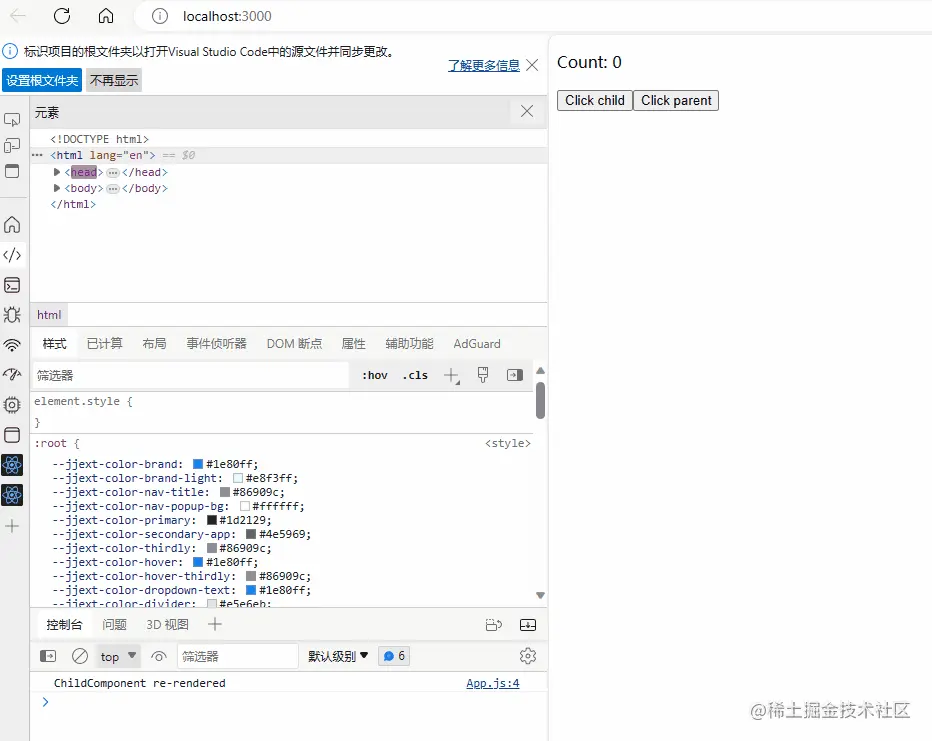
Task: Toggle .cls element classes panel
Action: tap(415, 375)
